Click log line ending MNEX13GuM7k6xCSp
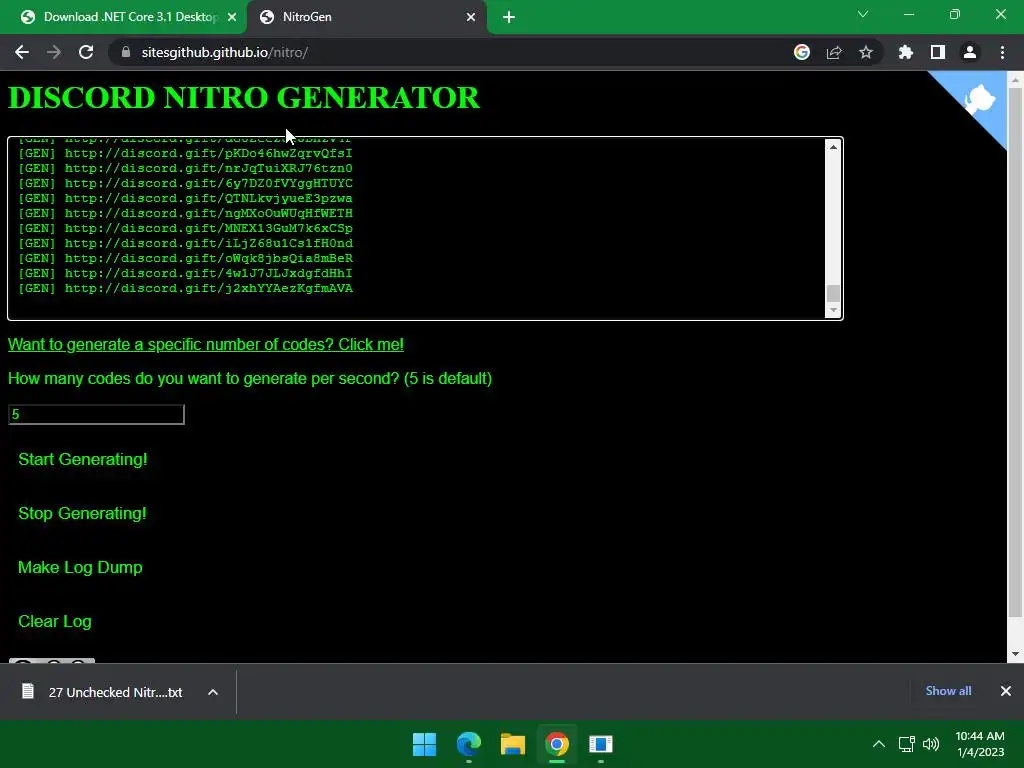The image size is (1024, 768). click(x=185, y=229)
